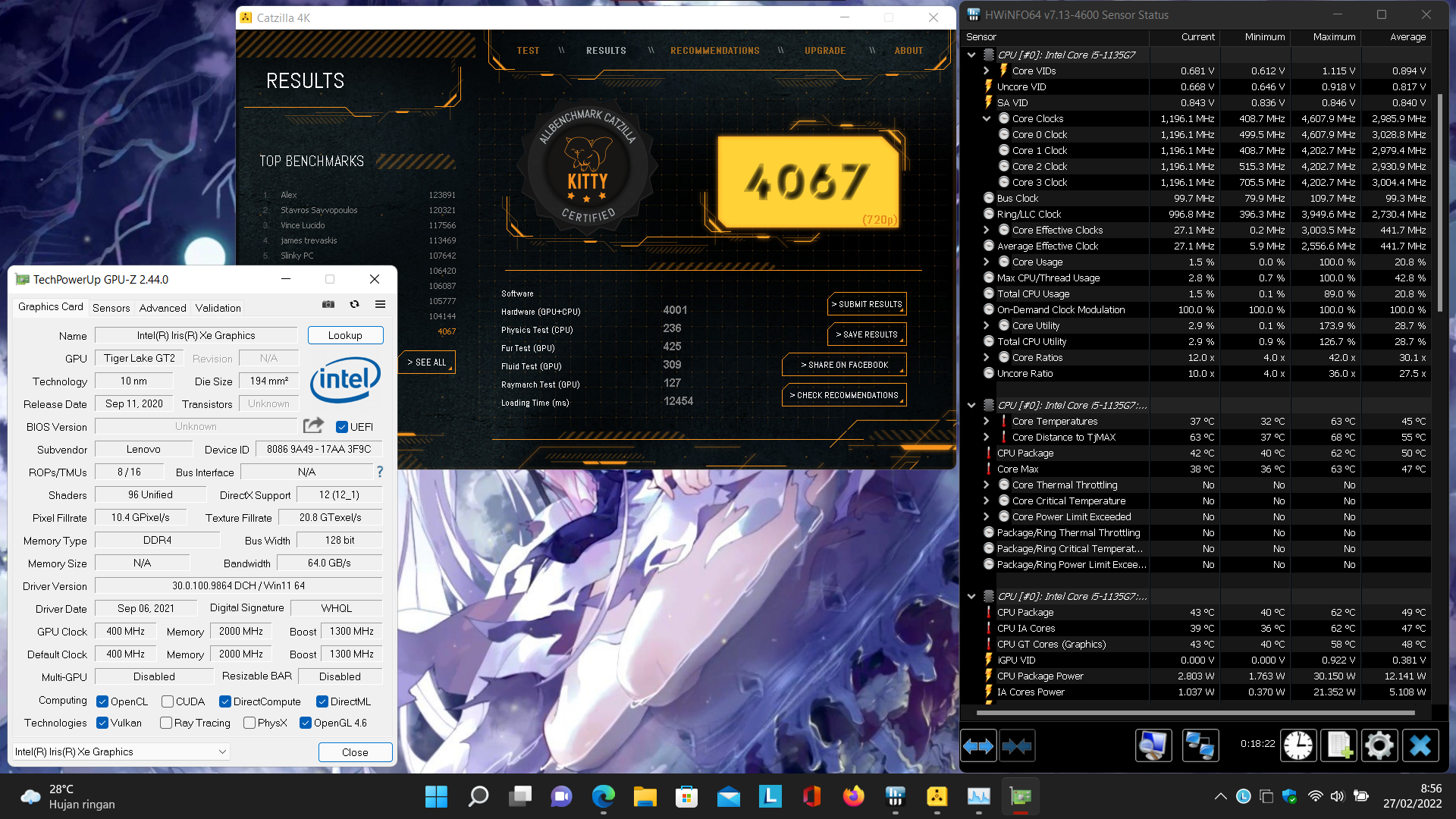Click Lookup button in GPU-Z
This screenshot has width=1456, height=819.
pyautogui.click(x=345, y=335)
